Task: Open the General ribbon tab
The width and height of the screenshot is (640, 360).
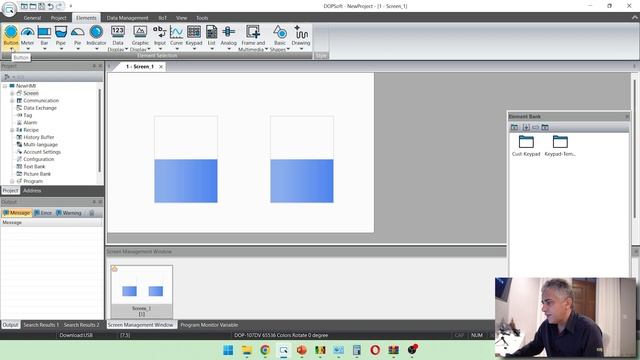Action: (x=32, y=18)
